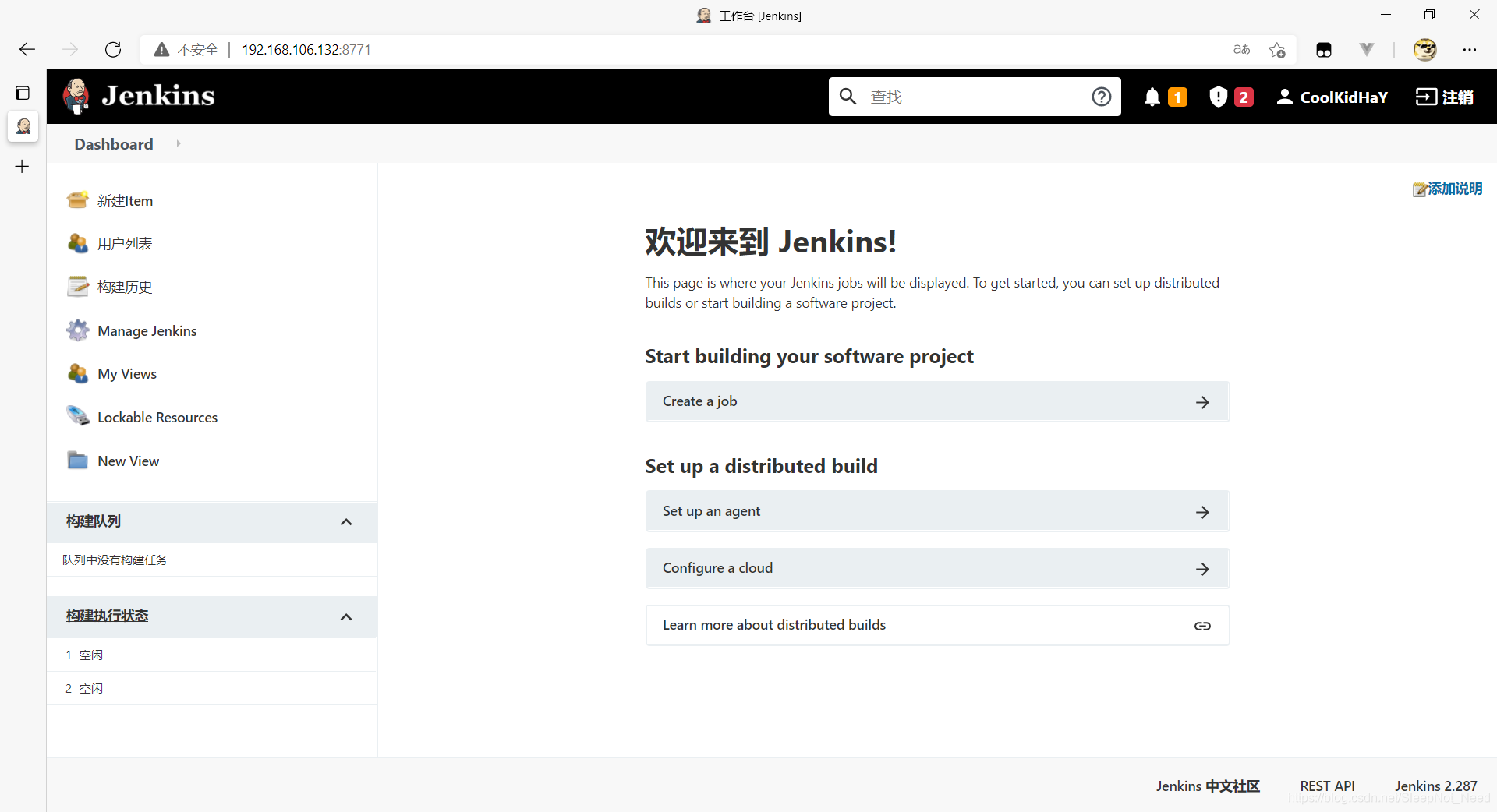Open the CoolKidHaY user link
Image resolution: width=1497 pixels, height=812 pixels.
pyautogui.click(x=1343, y=97)
